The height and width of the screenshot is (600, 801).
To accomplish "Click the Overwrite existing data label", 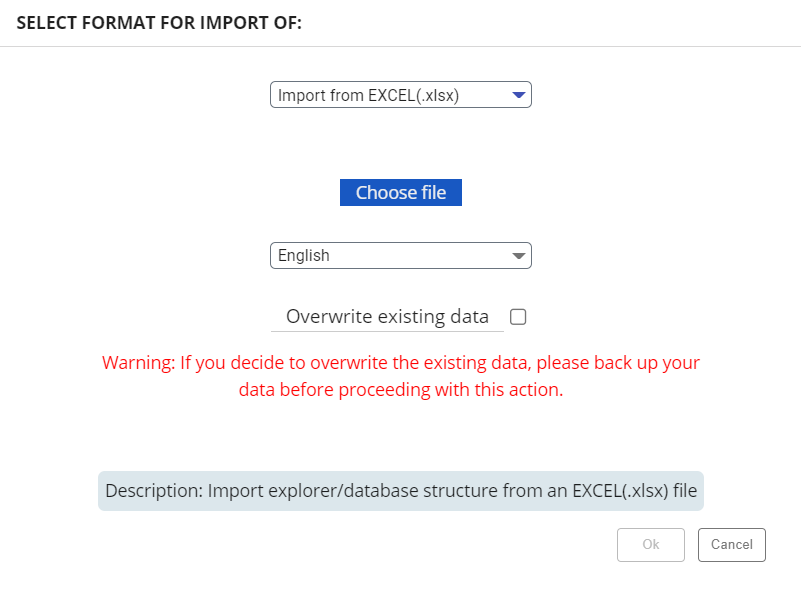I will click(388, 316).
